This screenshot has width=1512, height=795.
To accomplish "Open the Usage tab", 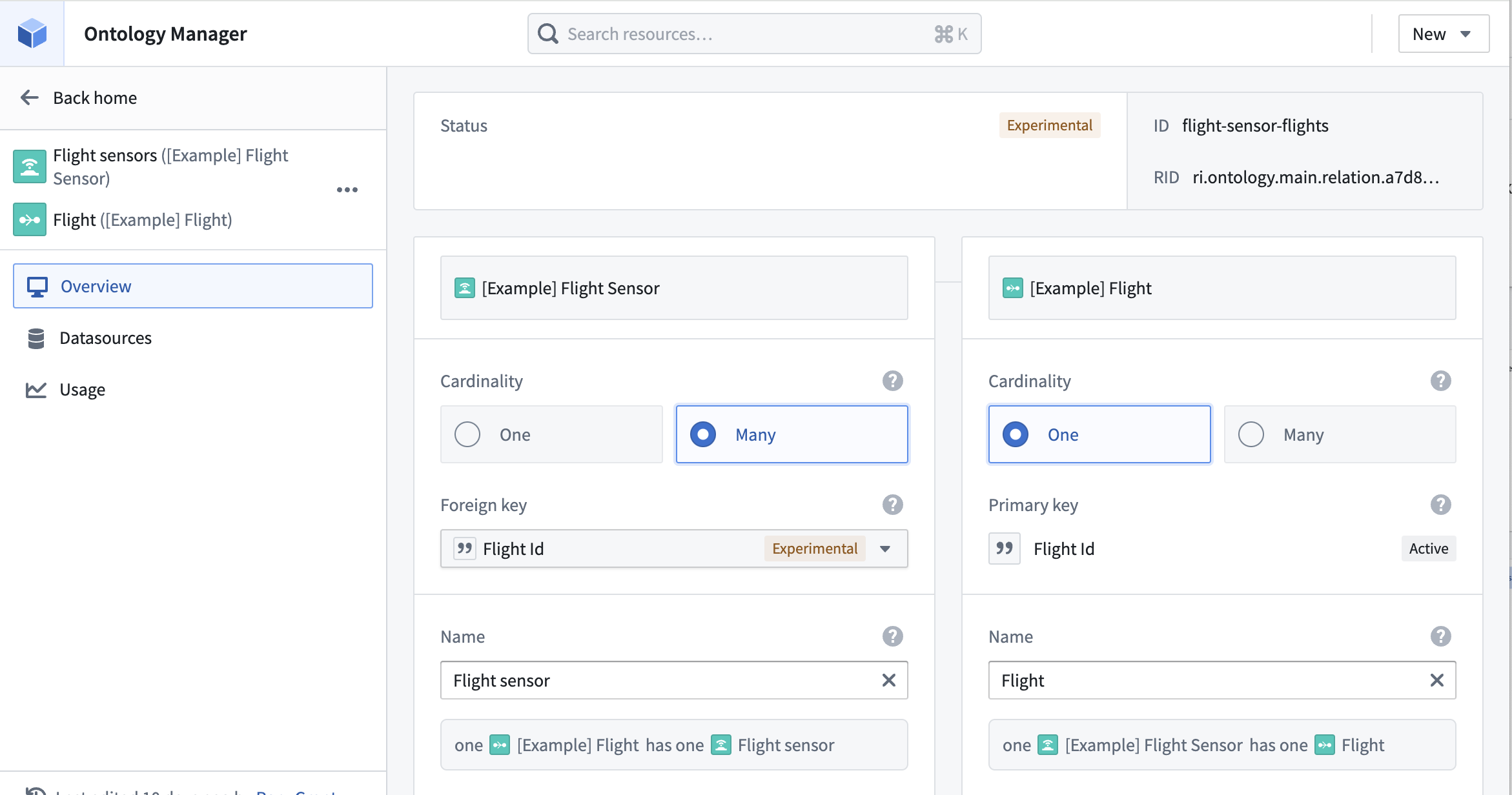I will tap(193, 390).
